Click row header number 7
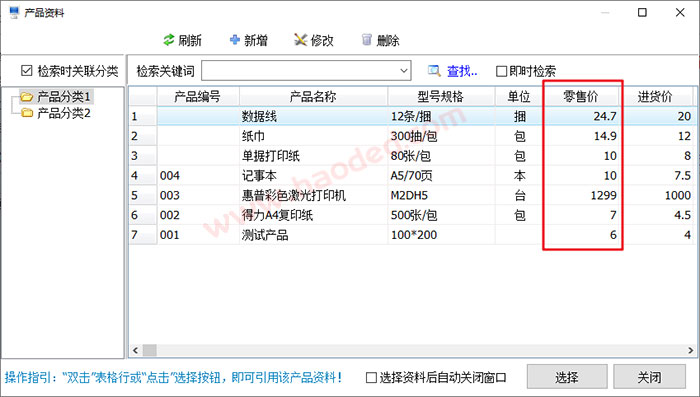 143,235
